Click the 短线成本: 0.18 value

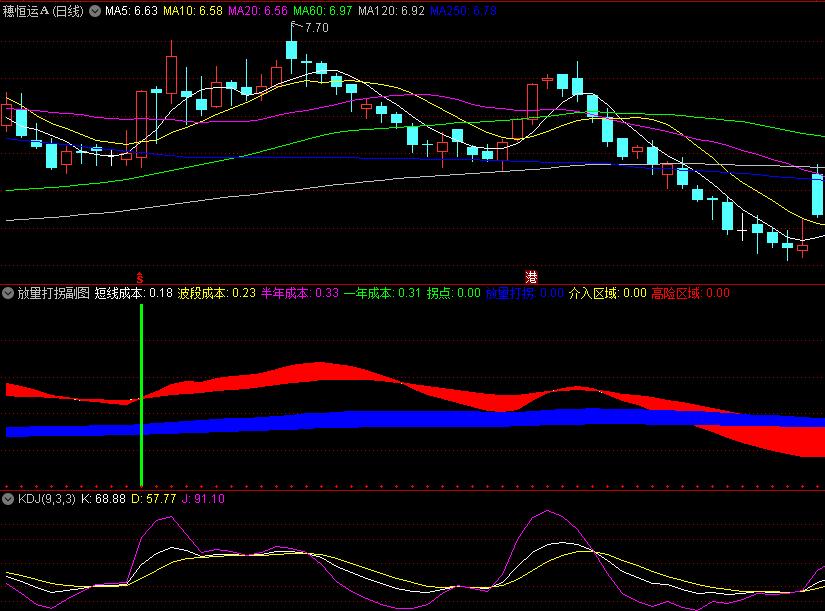(134, 293)
